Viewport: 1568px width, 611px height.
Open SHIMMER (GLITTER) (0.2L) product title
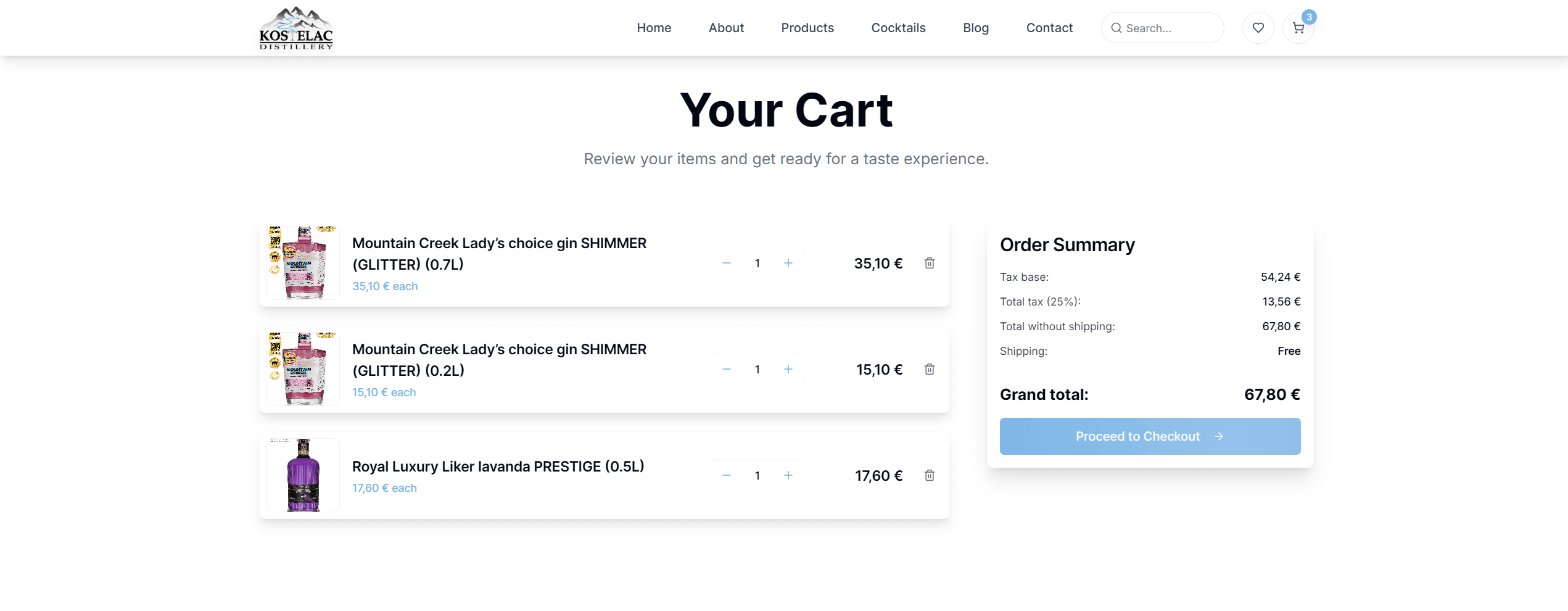coord(499,360)
